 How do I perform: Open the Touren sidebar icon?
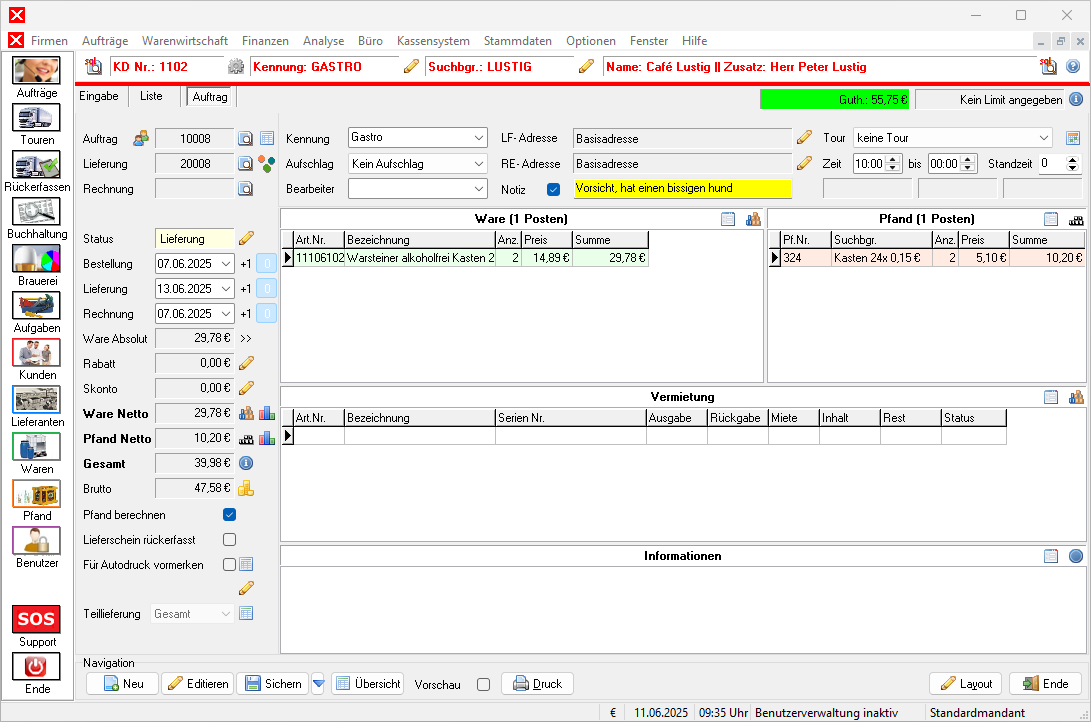37,118
